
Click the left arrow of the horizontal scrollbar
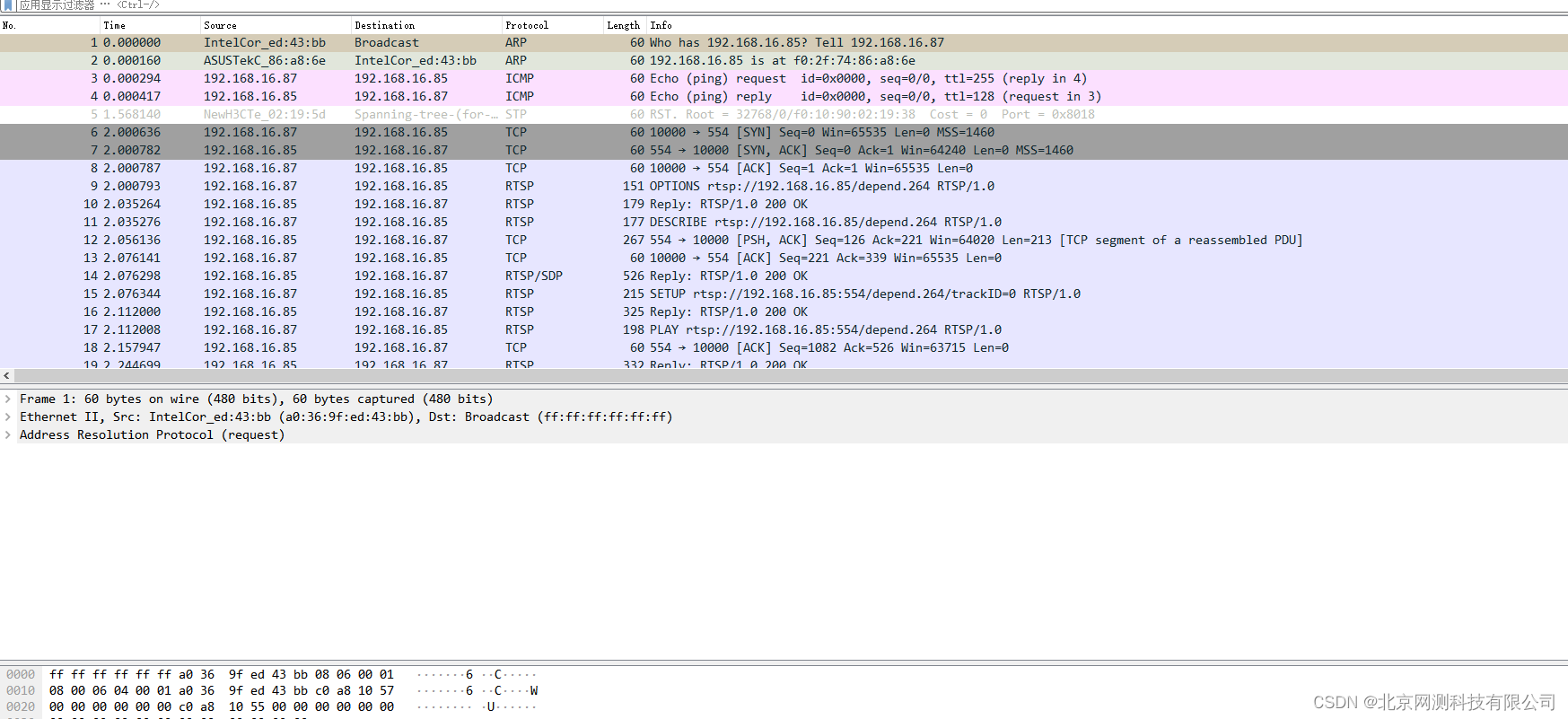click(x=7, y=376)
